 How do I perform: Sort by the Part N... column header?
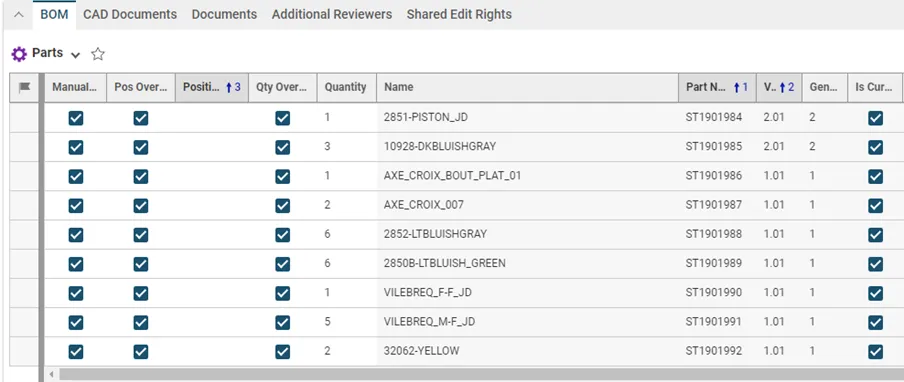pos(717,88)
